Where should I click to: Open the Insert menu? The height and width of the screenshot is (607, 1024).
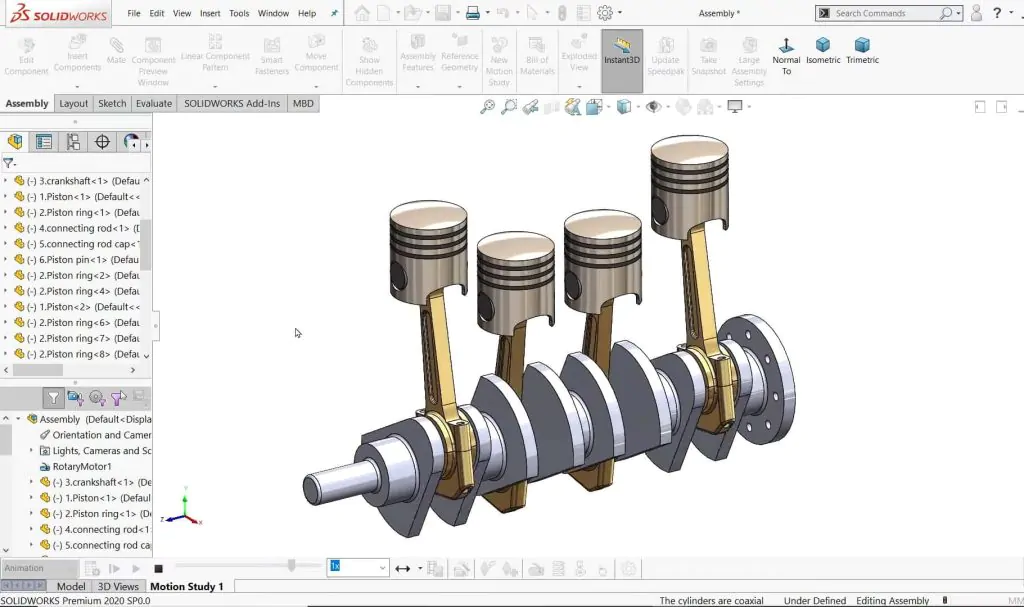pos(210,13)
